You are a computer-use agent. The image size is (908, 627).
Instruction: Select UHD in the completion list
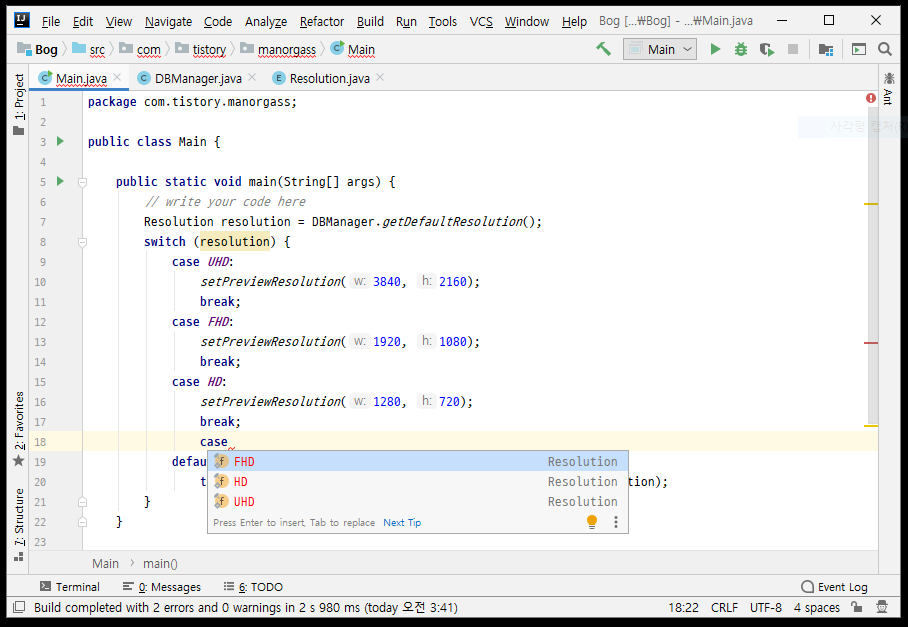tap(418, 501)
